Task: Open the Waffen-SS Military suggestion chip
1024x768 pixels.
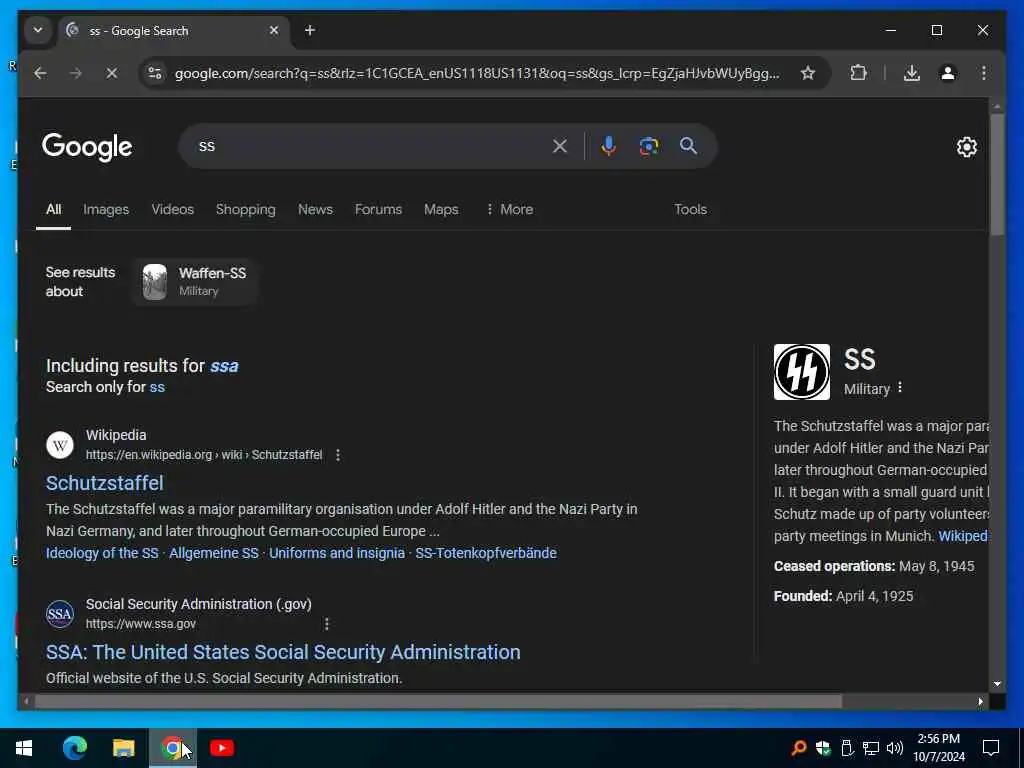Action: pyautogui.click(x=195, y=281)
